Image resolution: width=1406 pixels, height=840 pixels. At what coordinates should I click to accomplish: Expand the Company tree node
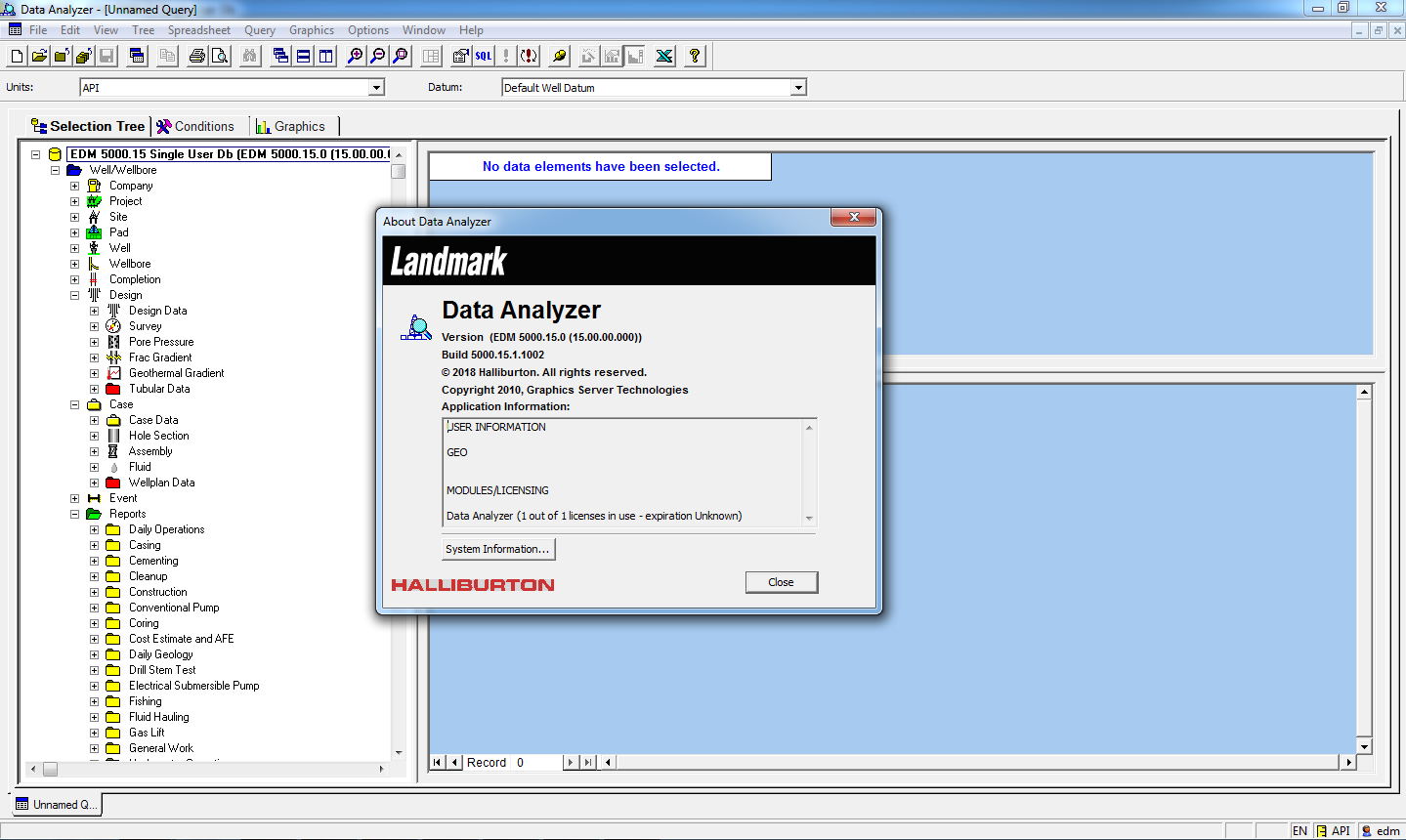click(x=74, y=186)
